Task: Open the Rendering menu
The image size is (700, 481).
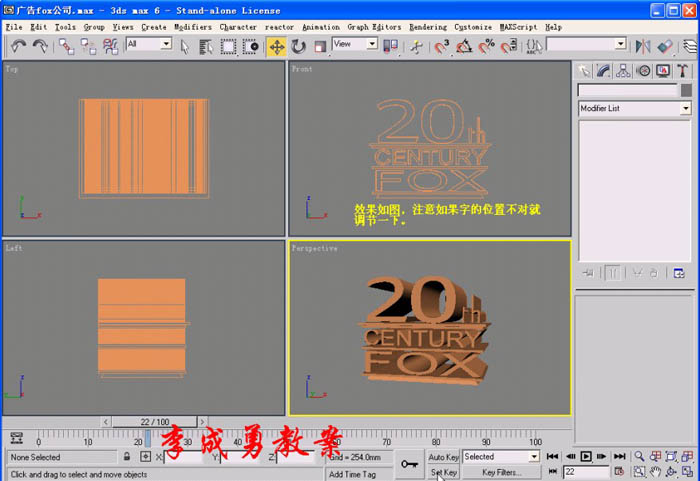Action: click(x=428, y=27)
